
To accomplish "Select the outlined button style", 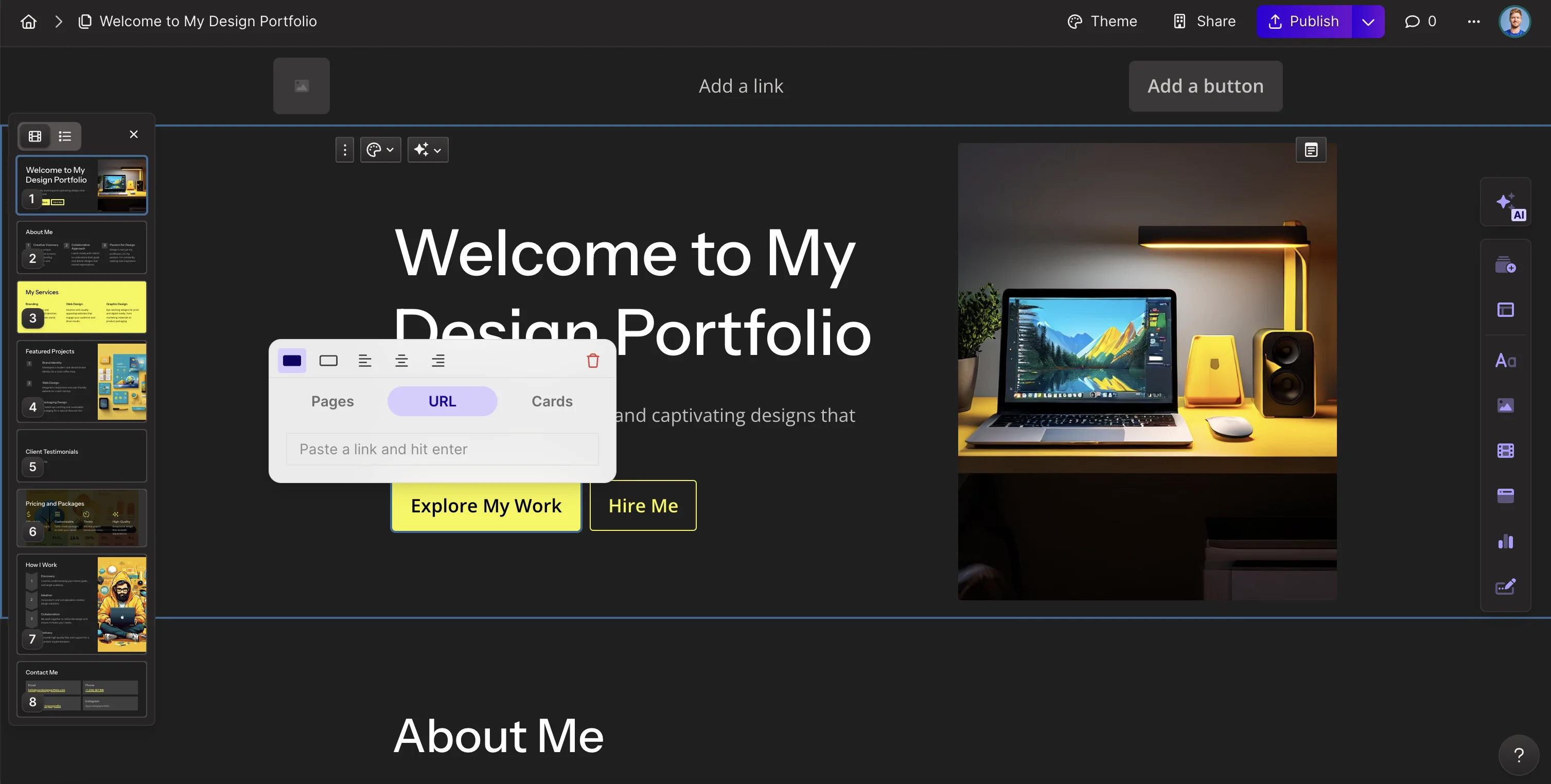I will click(328, 361).
